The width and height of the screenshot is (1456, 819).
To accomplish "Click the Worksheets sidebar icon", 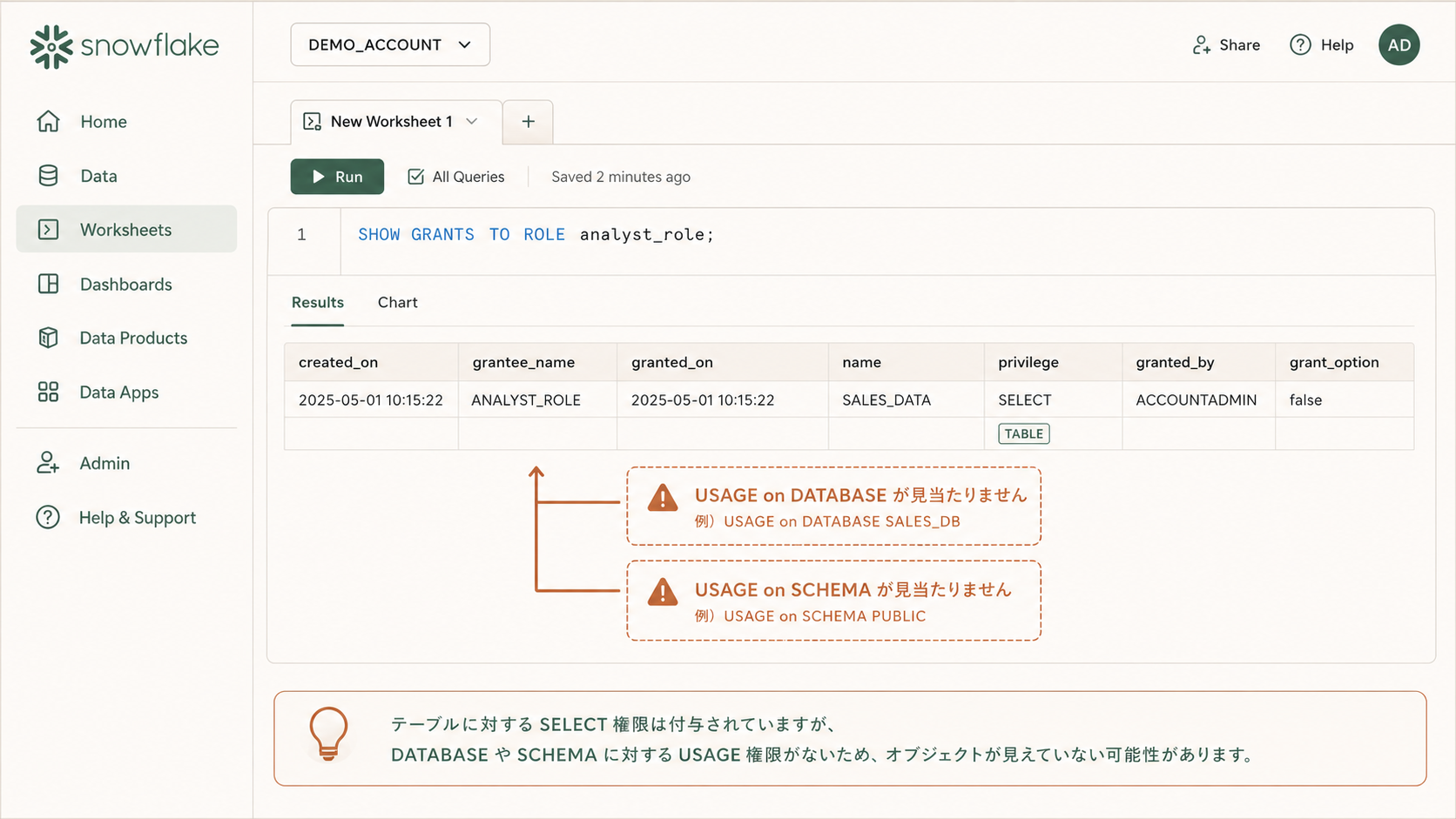I will (49, 230).
